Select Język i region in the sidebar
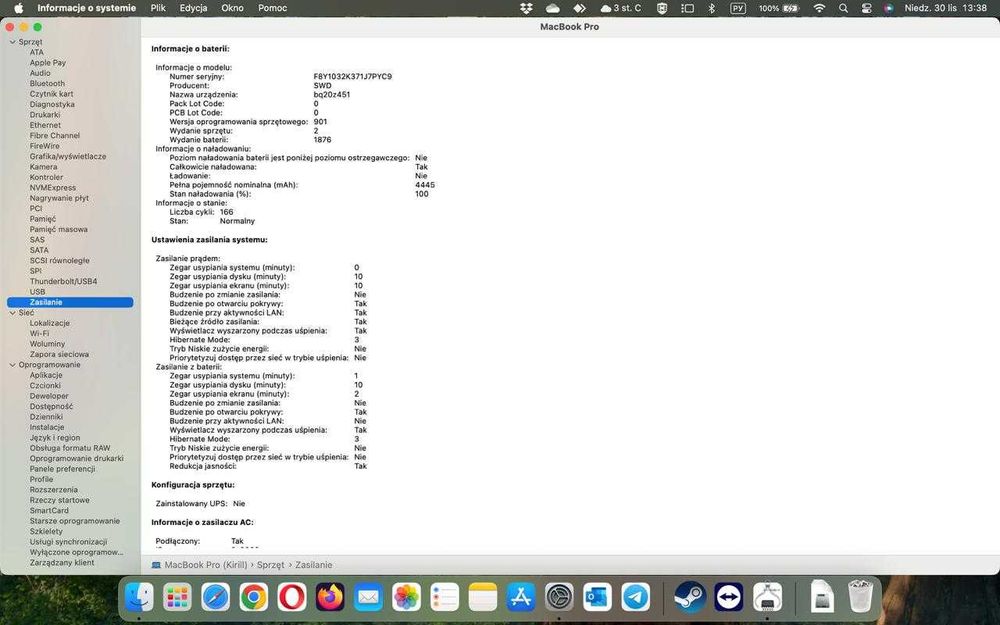Viewport: 1000px width, 625px height. tap(55, 438)
